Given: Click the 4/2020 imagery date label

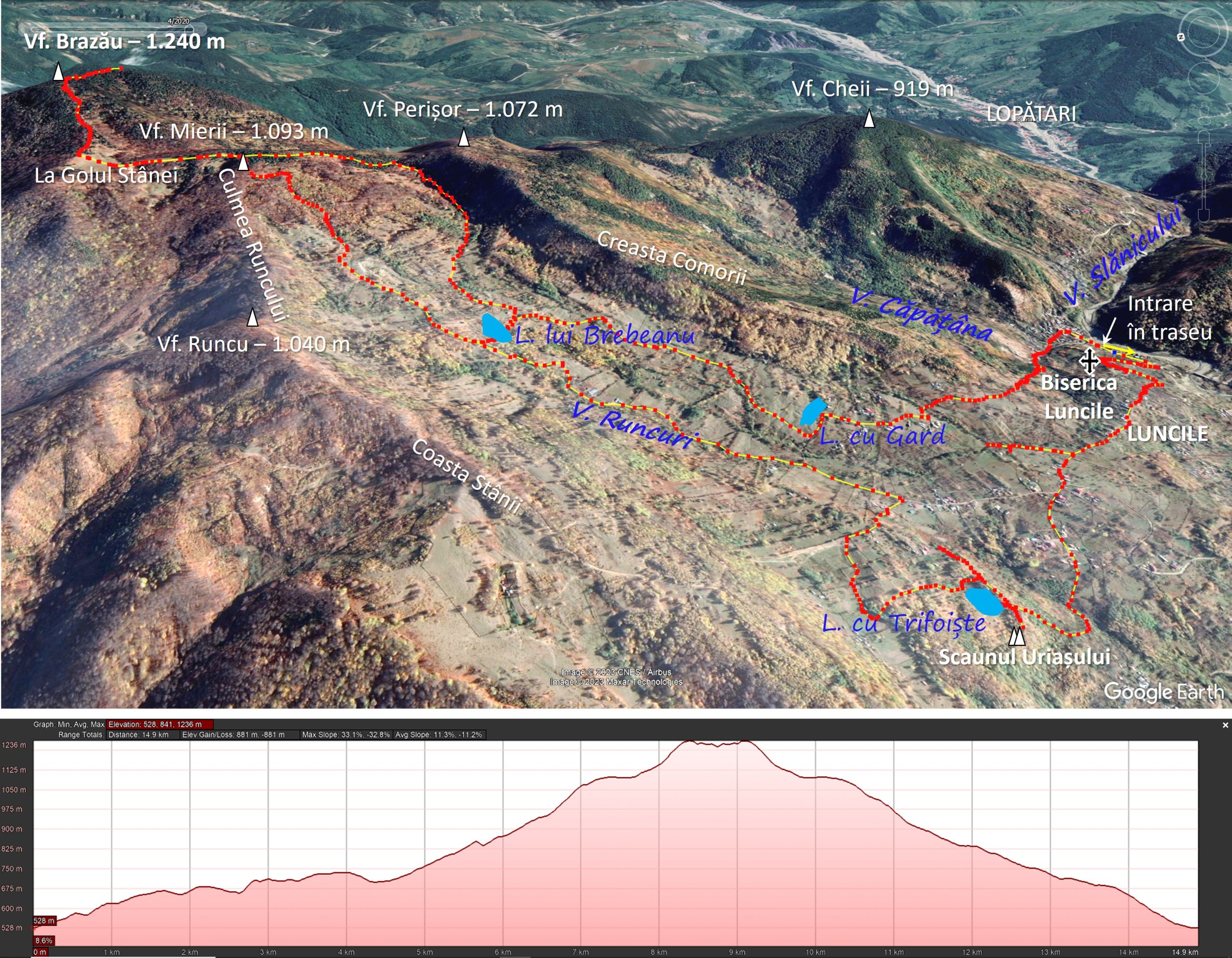Looking at the screenshot, I should click(178, 21).
